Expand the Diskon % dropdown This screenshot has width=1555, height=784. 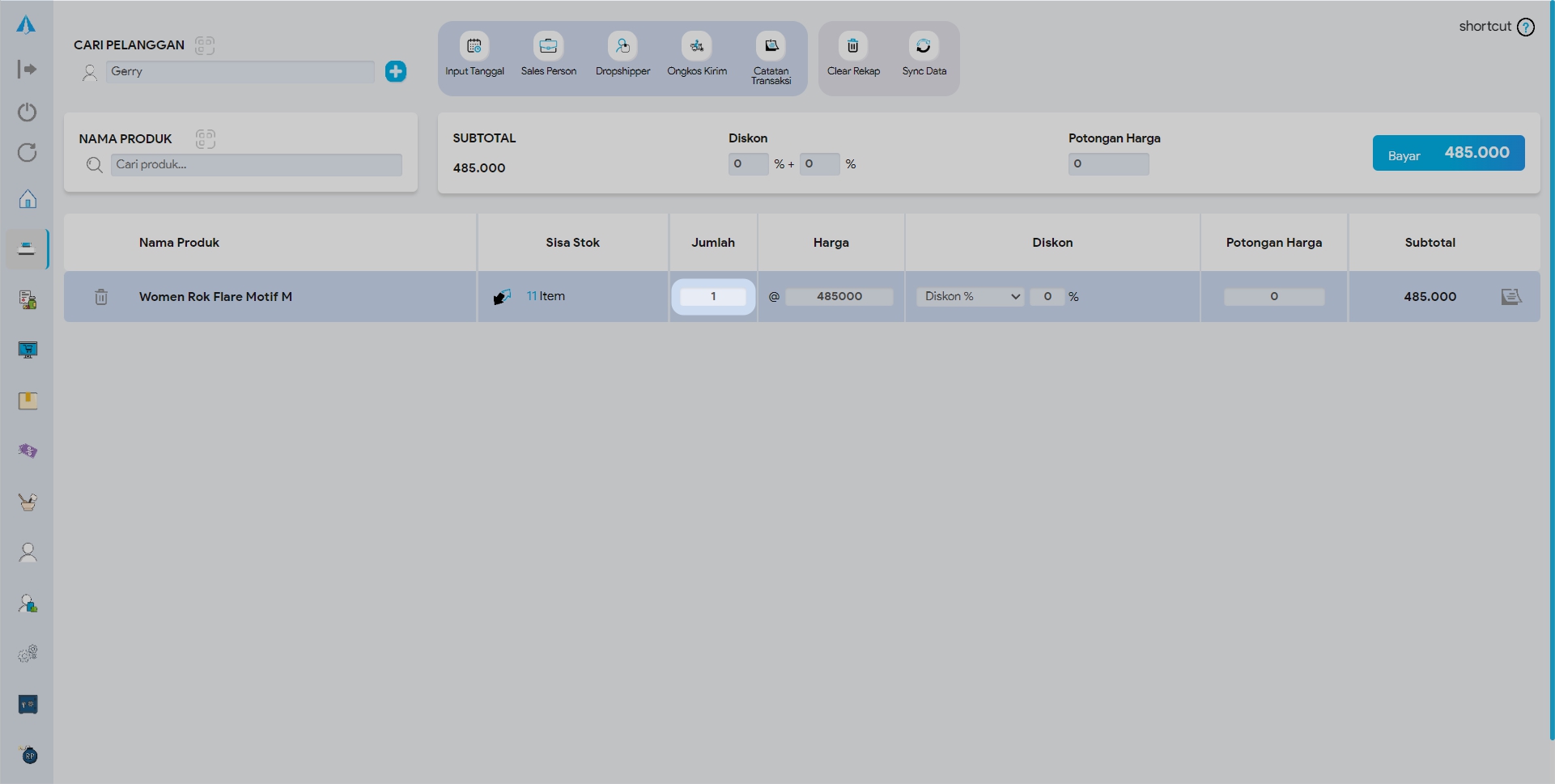click(x=971, y=297)
